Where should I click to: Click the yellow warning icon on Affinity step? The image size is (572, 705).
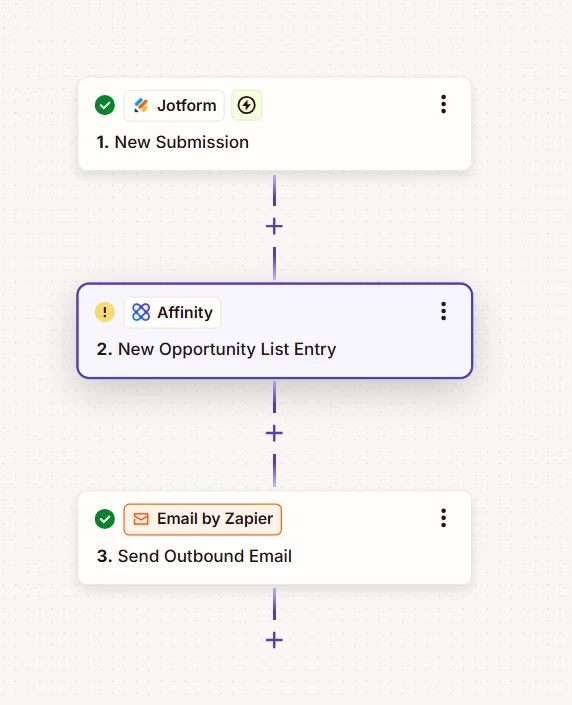(x=105, y=312)
